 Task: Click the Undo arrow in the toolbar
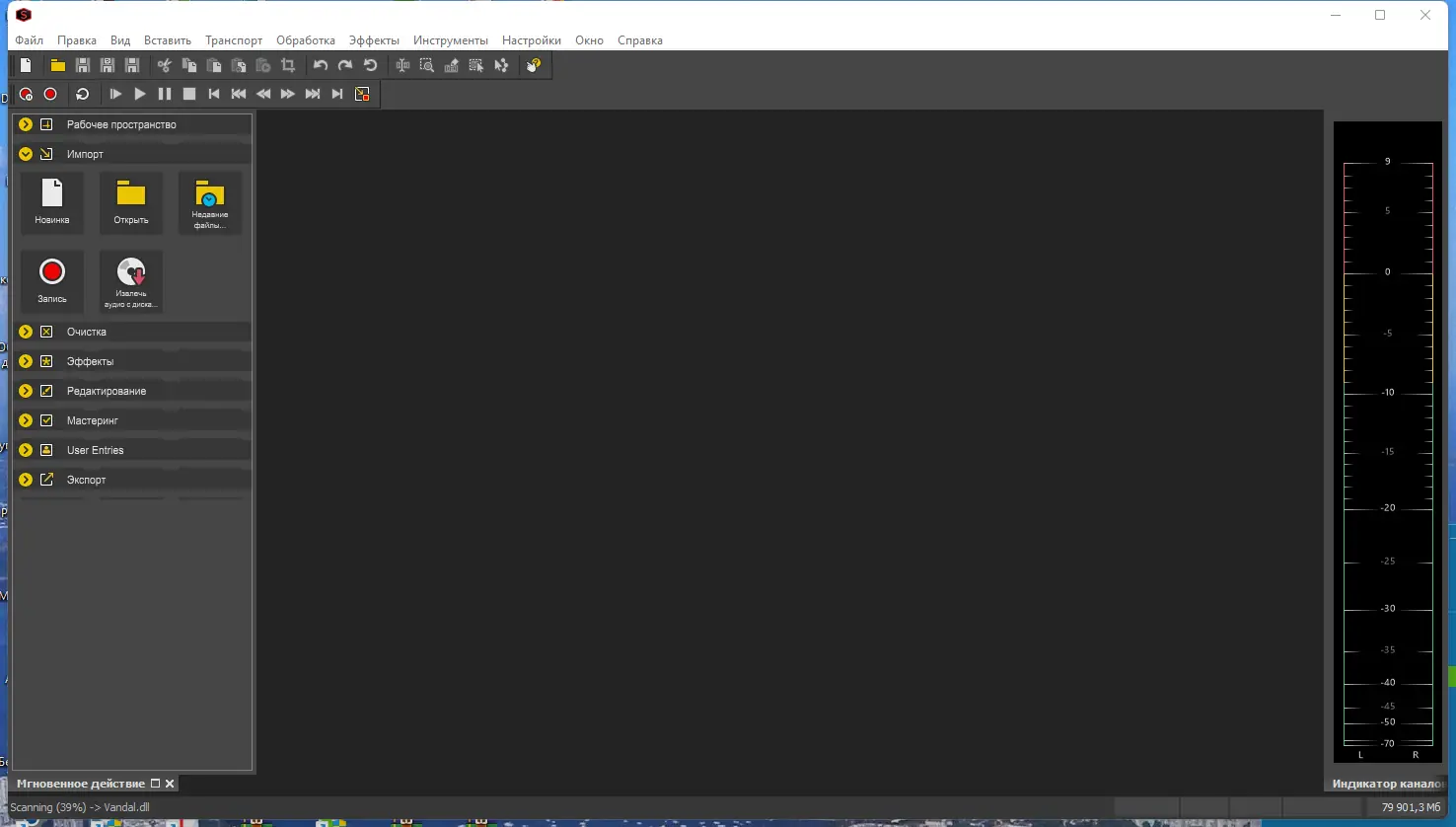pyautogui.click(x=321, y=65)
